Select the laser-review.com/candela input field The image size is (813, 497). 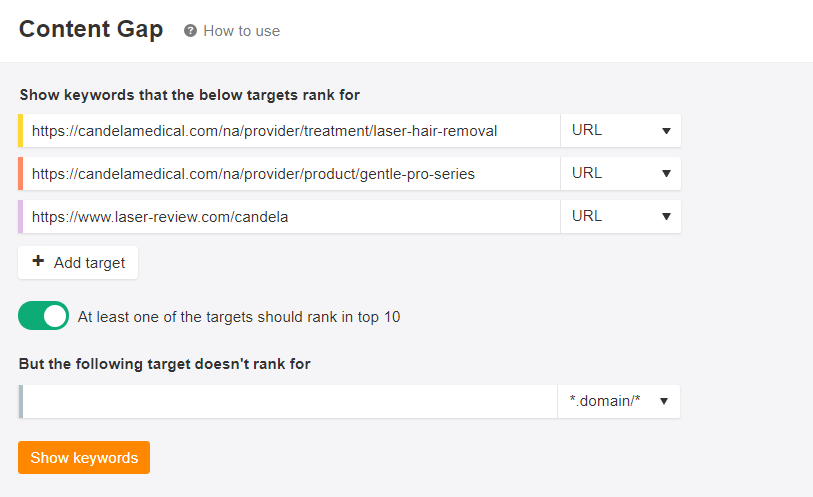click(x=290, y=216)
